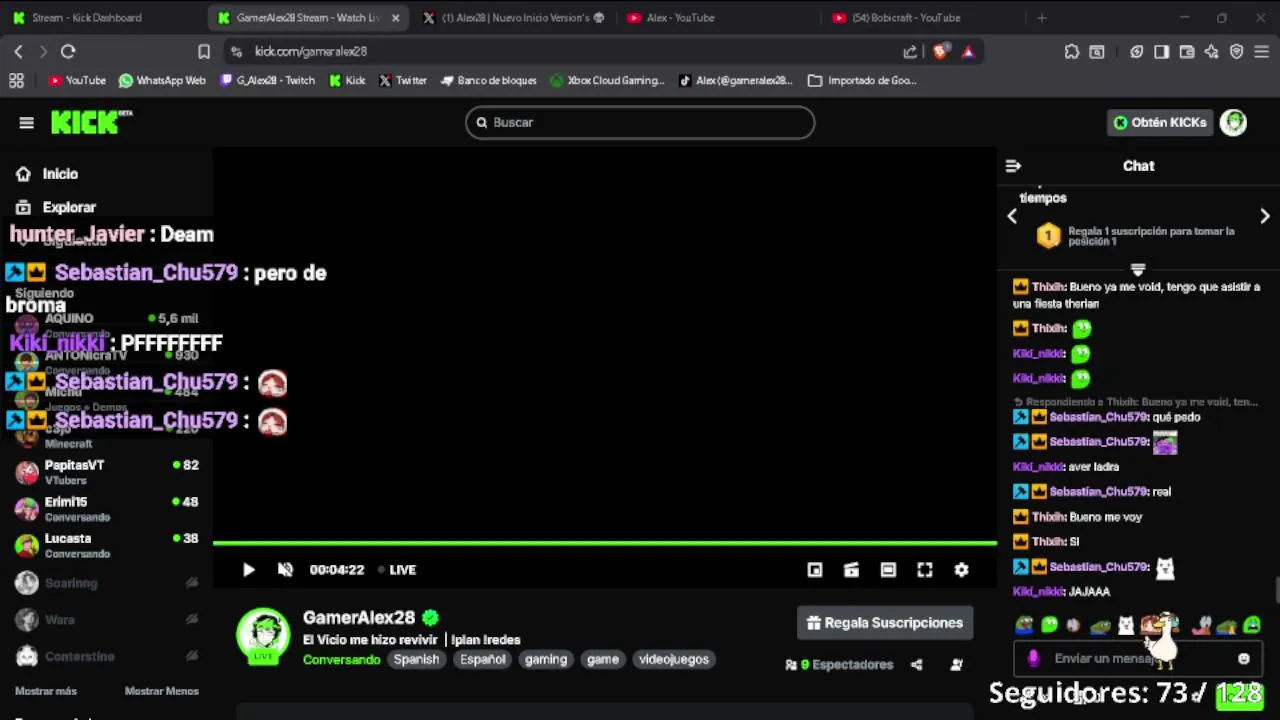Viewport: 1280px width, 720px height.
Task: Select the Spanish tag
Action: tap(416, 660)
